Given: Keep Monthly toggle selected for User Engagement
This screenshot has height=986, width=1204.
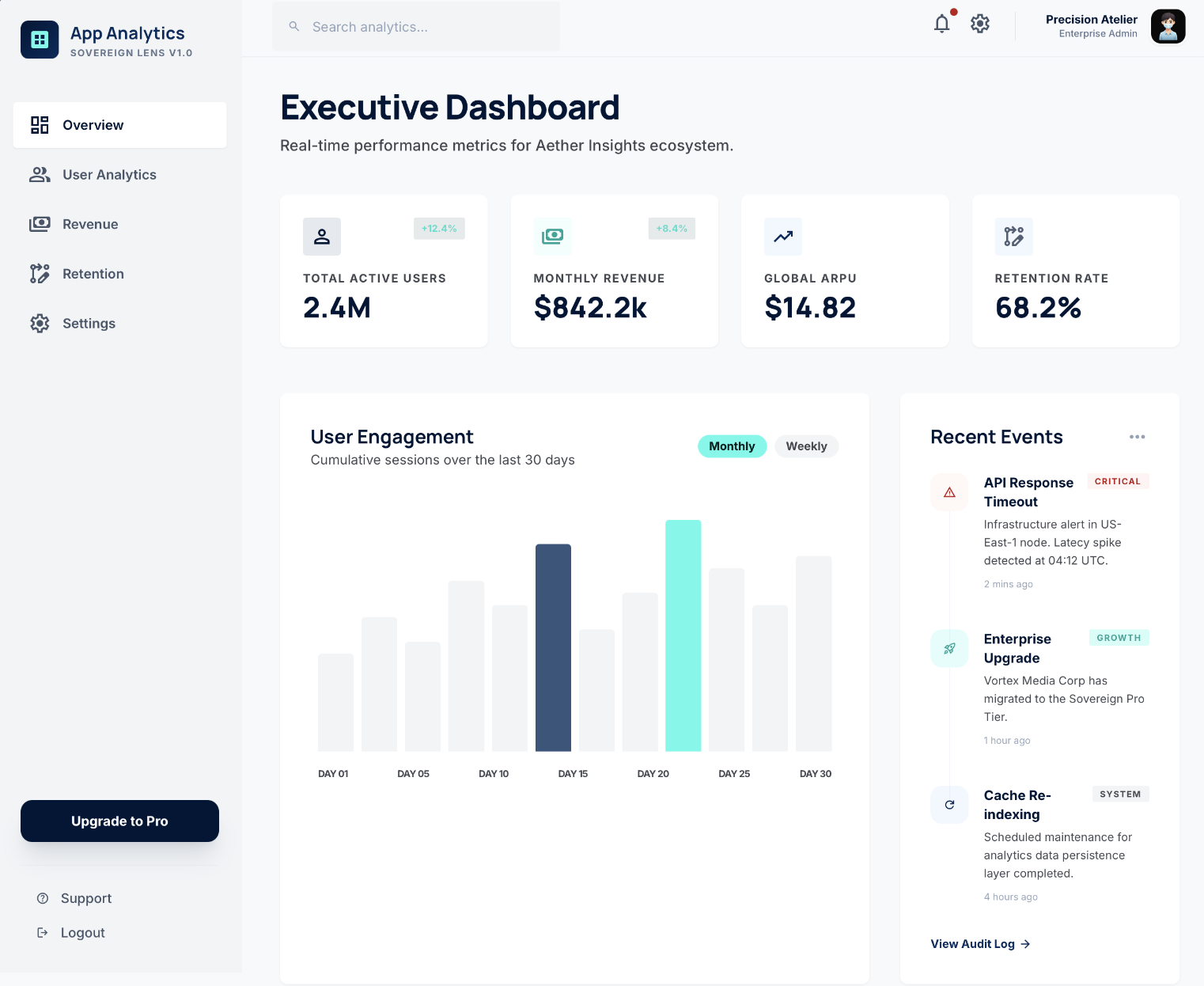Looking at the screenshot, I should point(732,446).
